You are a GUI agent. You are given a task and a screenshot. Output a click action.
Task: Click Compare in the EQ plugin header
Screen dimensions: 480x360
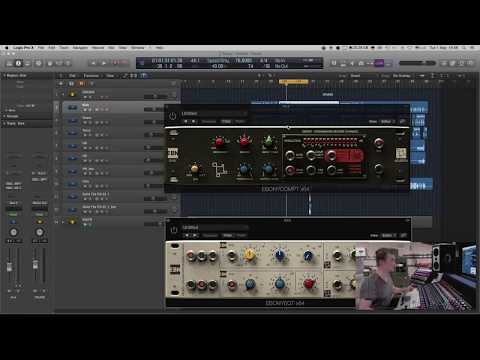pyautogui.click(x=210, y=235)
